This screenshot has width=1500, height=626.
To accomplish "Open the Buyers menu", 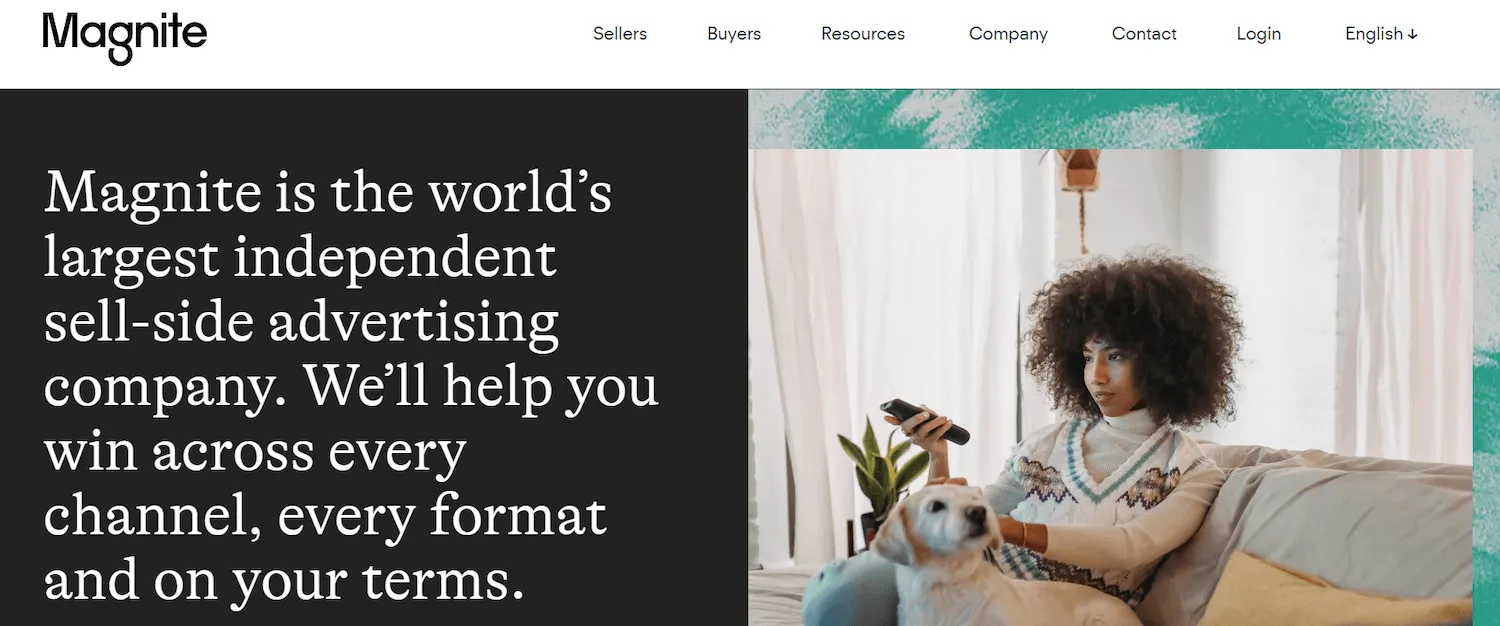I will [734, 34].
